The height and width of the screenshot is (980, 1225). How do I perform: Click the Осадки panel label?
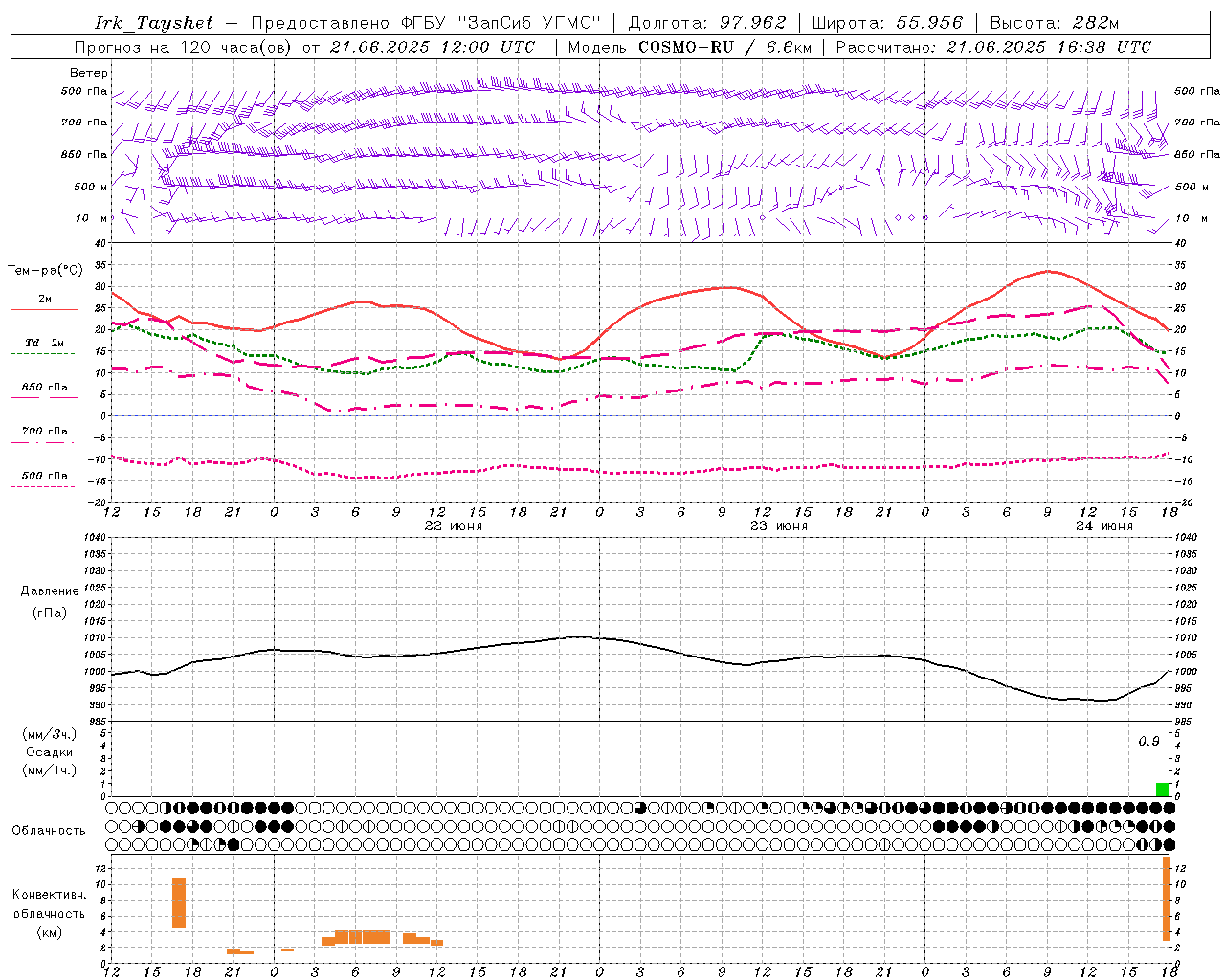pos(49,752)
